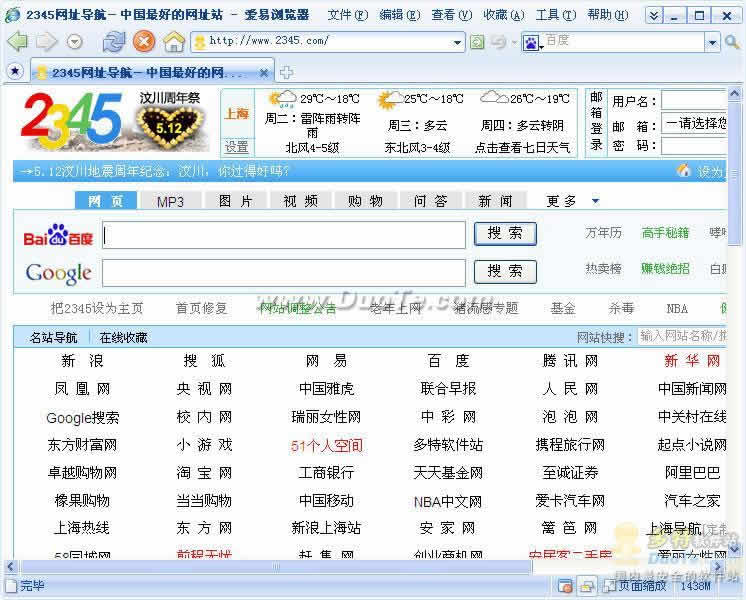Go to the home page icon
The height and width of the screenshot is (600, 746).
pyautogui.click(x=174, y=42)
